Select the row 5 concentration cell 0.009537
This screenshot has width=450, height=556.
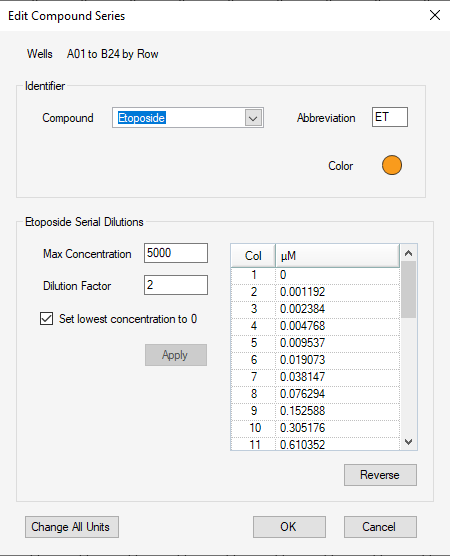(x=337, y=343)
